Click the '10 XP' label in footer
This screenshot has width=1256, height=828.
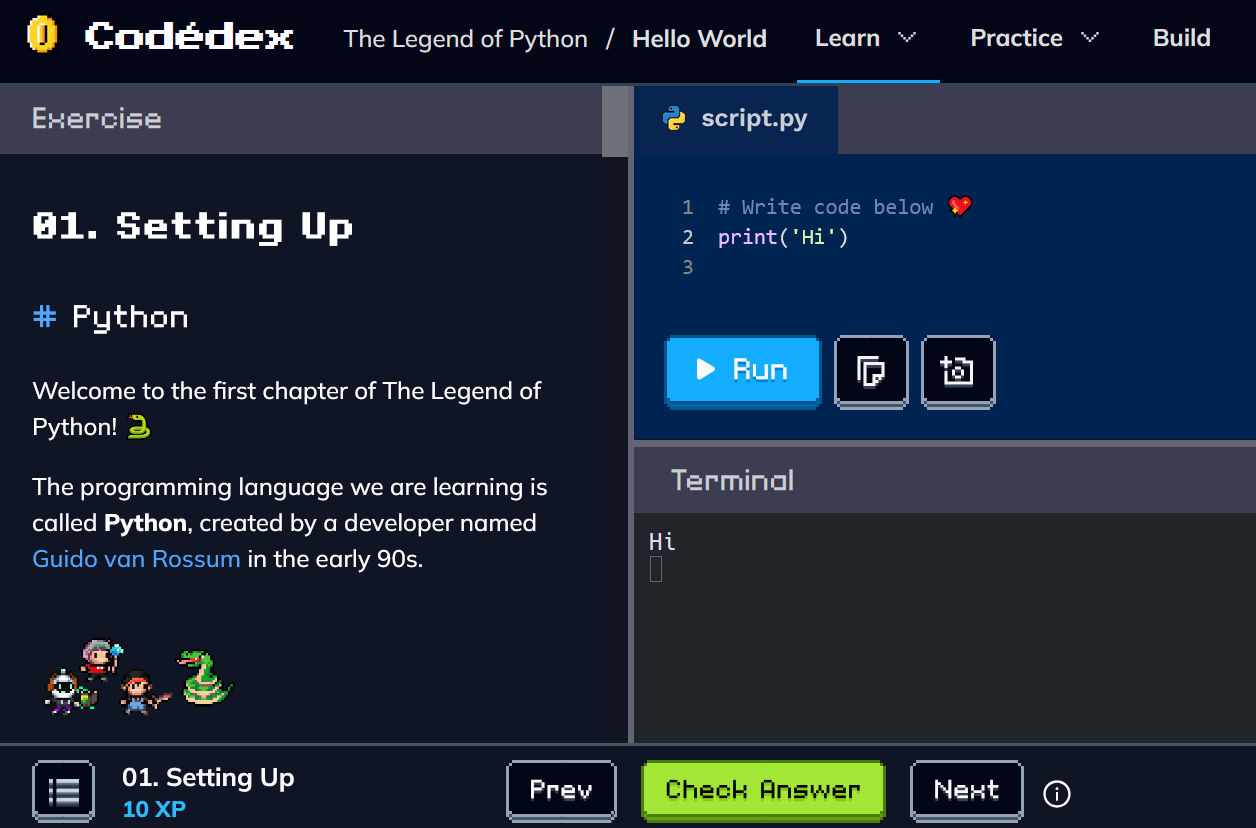pyautogui.click(x=154, y=809)
